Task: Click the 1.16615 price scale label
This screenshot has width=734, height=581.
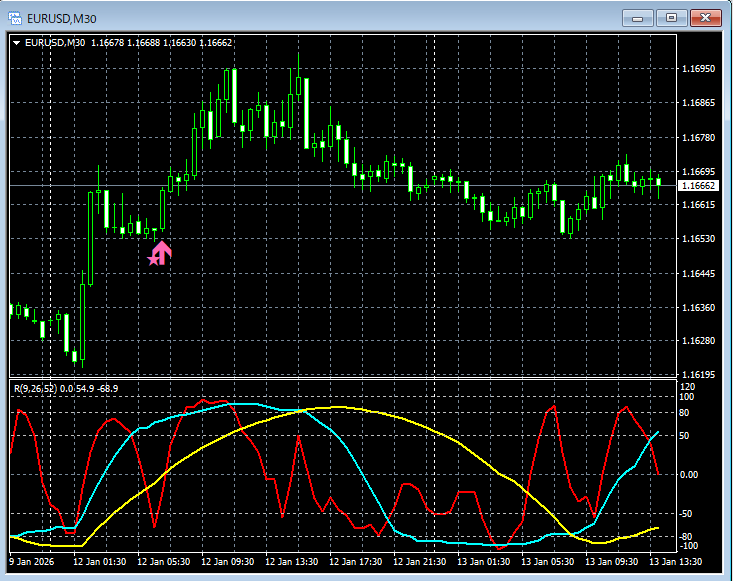Action: 698,205
